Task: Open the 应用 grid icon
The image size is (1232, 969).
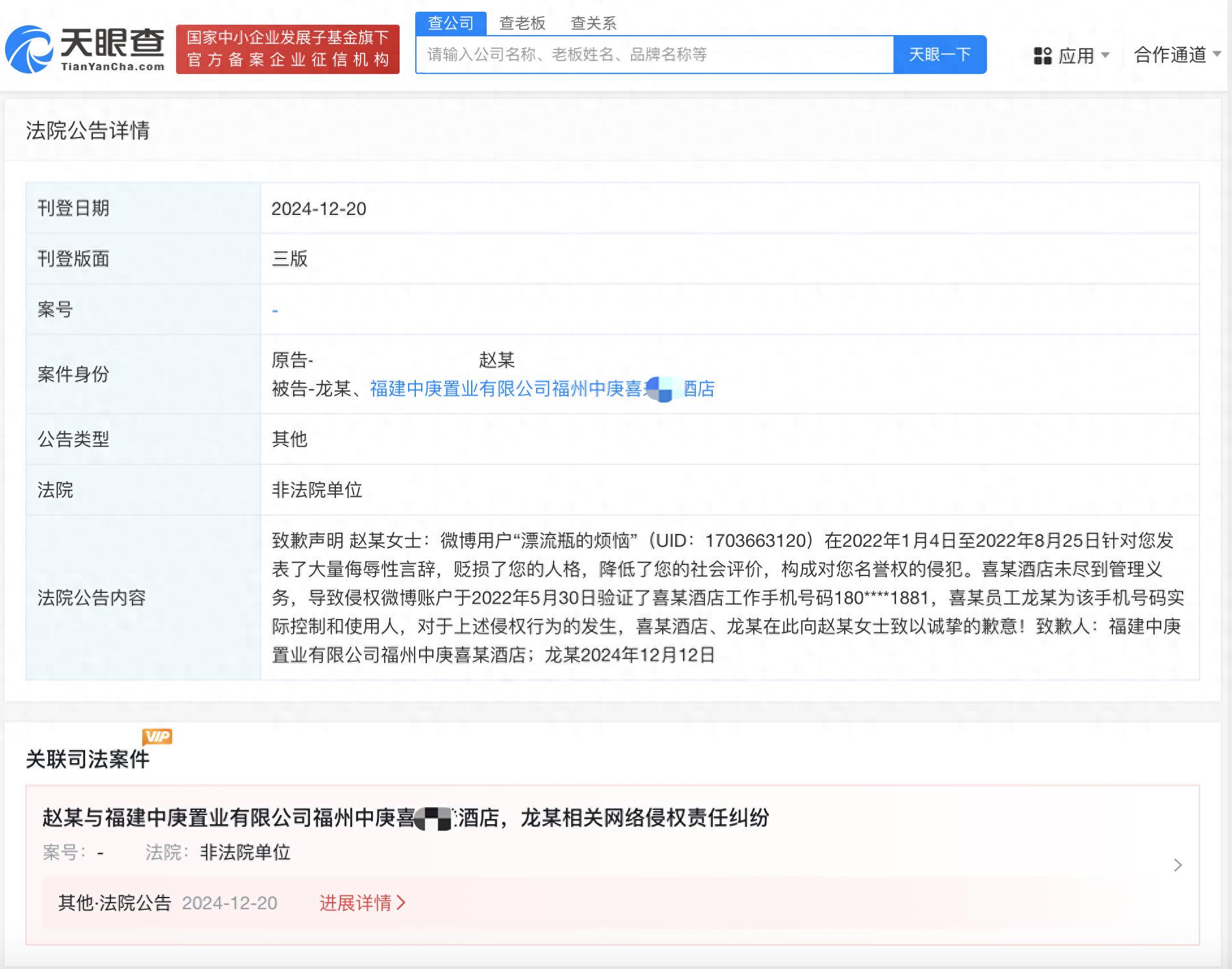Action: coord(1042,56)
